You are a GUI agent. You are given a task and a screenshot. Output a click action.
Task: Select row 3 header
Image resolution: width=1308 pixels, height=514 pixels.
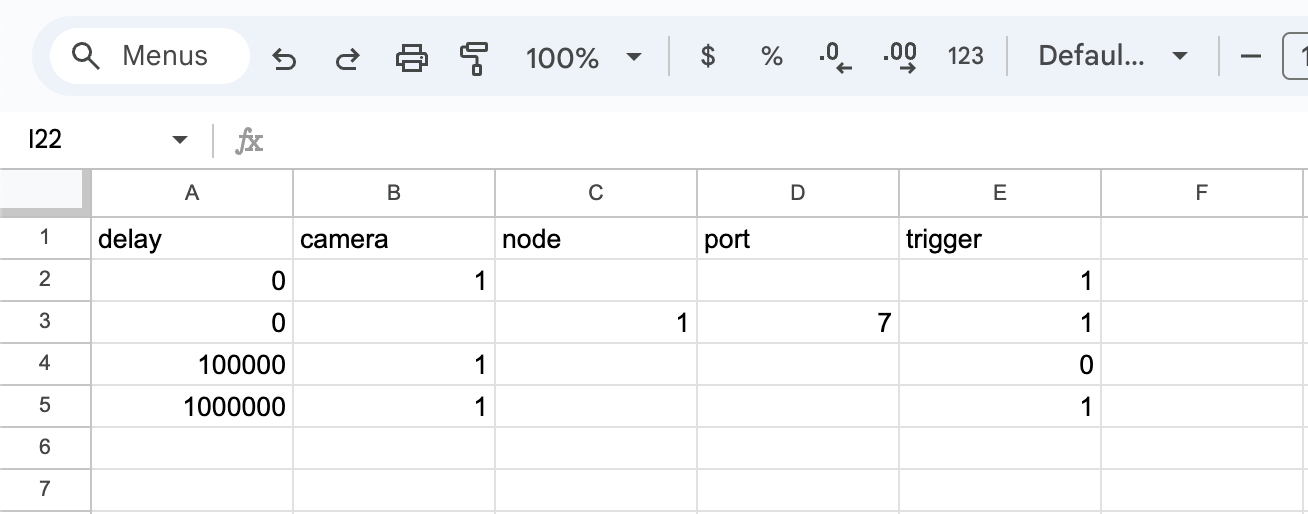click(45, 322)
